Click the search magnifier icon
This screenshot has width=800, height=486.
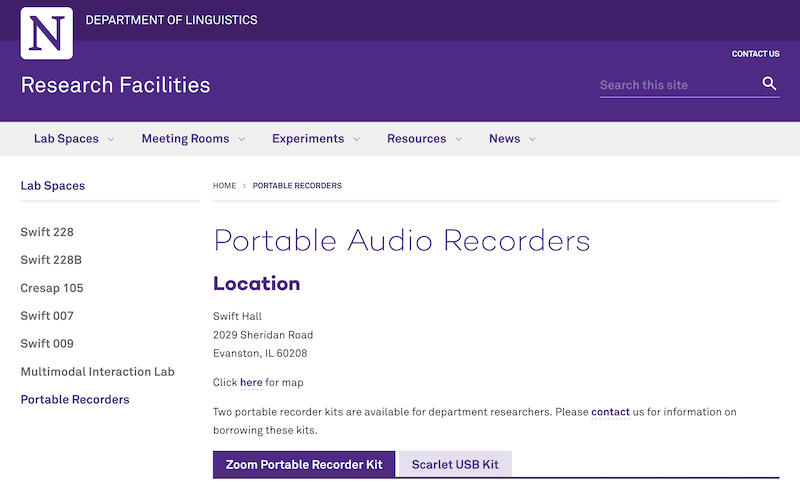pyautogui.click(x=769, y=83)
